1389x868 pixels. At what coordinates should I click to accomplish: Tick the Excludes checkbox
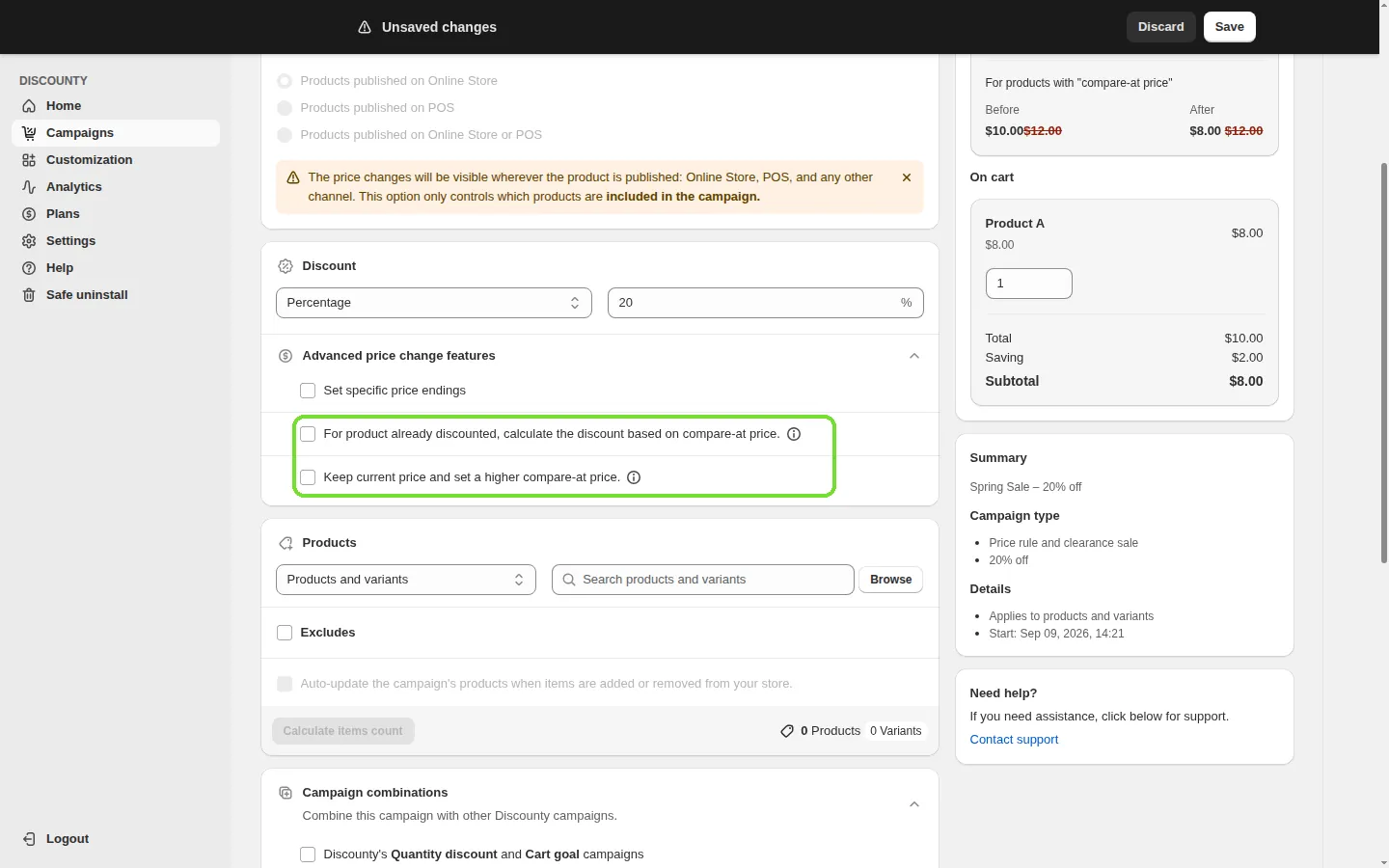click(x=285, y=633)
